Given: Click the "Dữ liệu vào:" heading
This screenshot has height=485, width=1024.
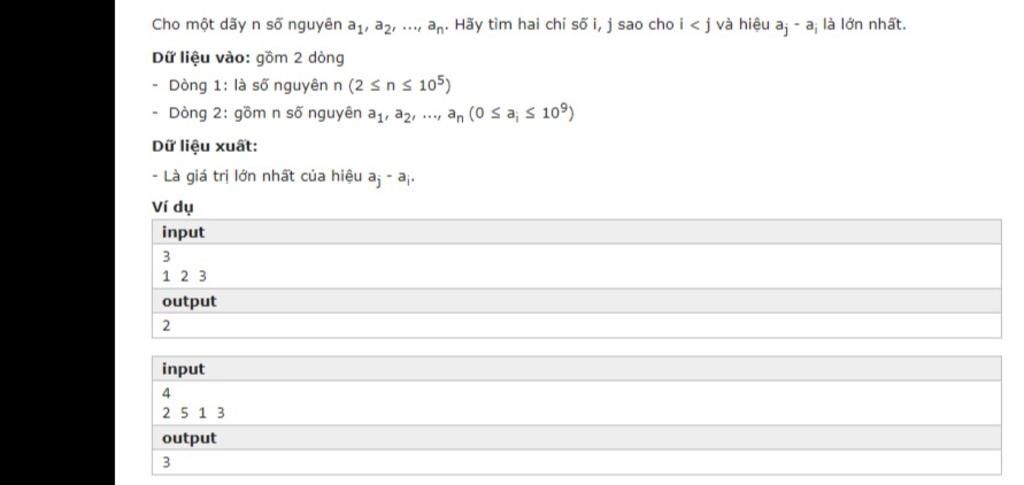Looking at the screenshot, I should [x=201, y=57].
